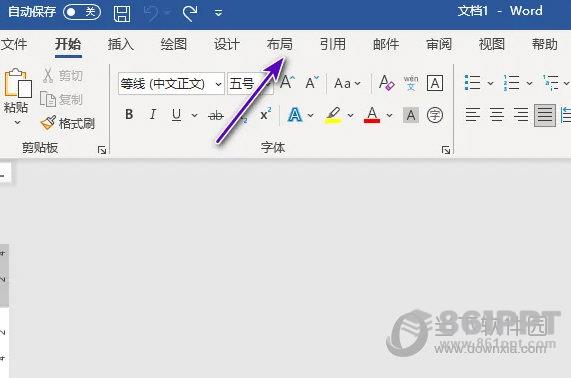Open the Customize Quick Access Toolbar dropdown

[x=218, y=13]
